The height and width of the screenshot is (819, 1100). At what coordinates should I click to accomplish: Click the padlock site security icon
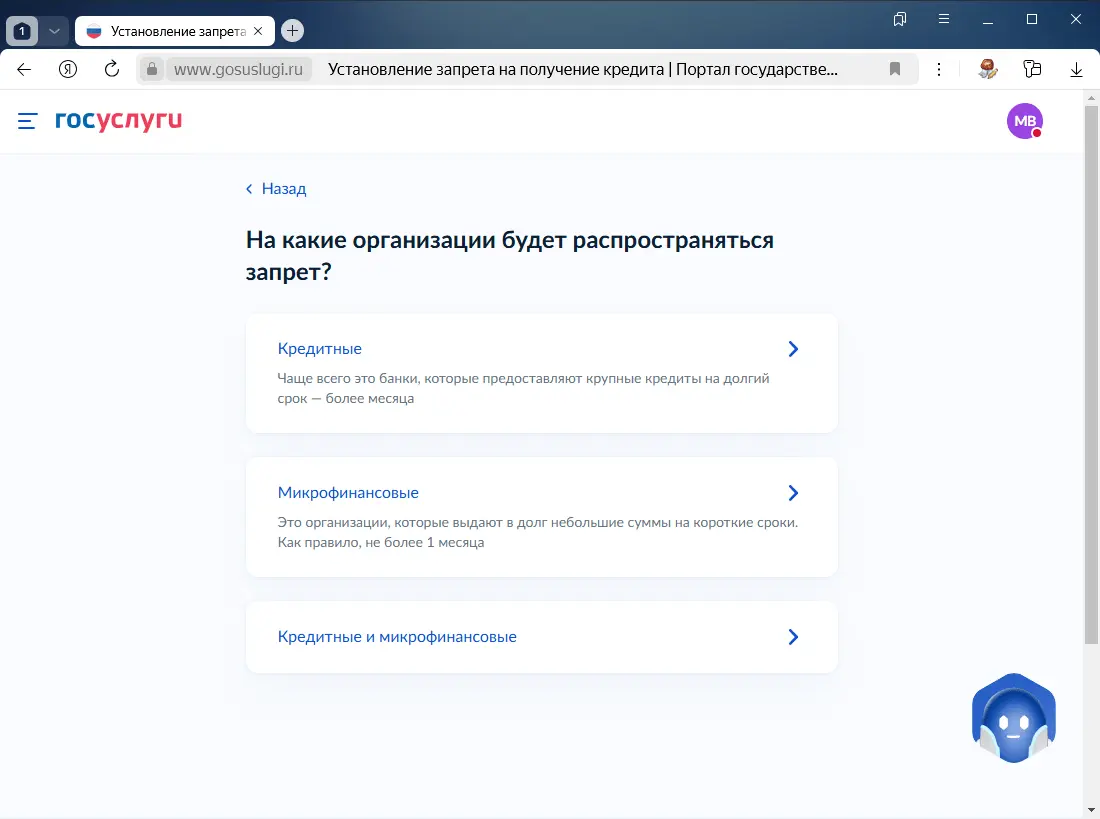click(152, 69)
